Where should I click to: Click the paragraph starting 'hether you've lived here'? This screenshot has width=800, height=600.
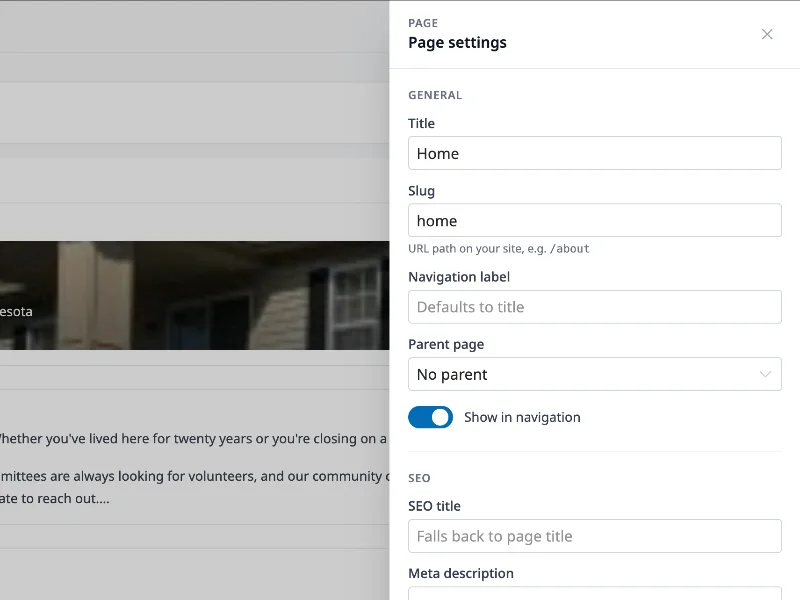(193, 439)
